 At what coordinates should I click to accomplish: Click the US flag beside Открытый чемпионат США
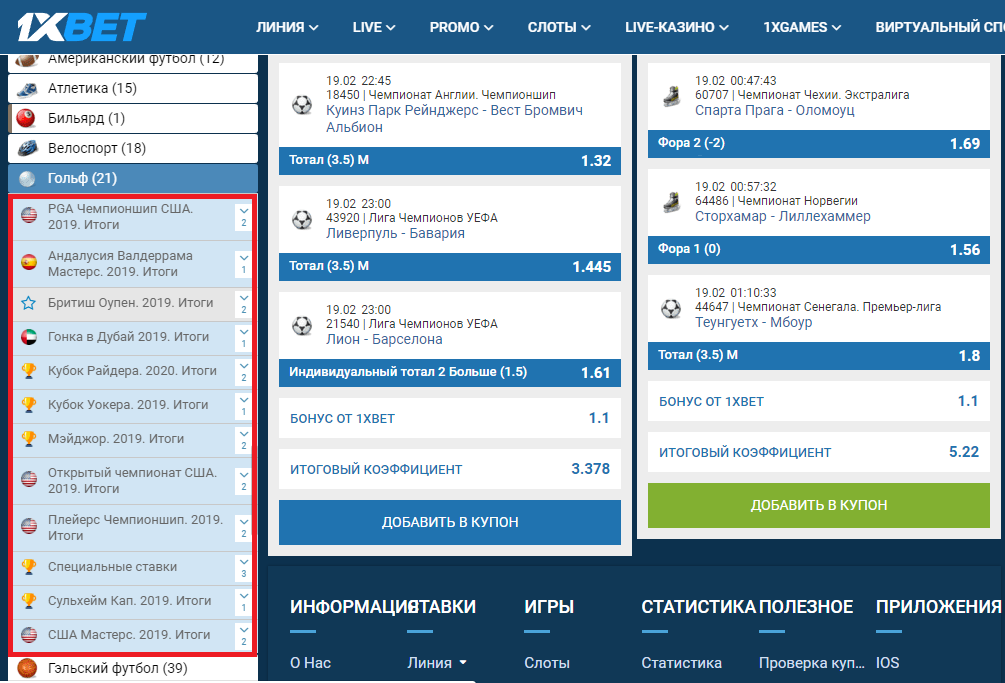[29, 479]
